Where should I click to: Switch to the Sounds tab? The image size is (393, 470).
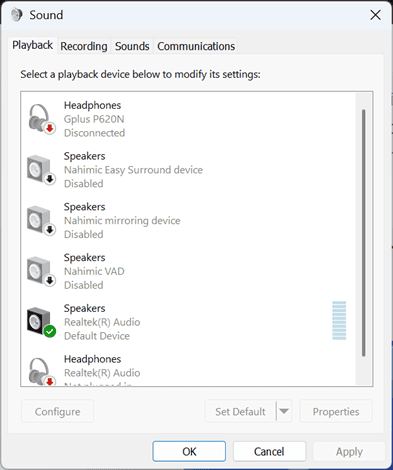coord(132,46)
